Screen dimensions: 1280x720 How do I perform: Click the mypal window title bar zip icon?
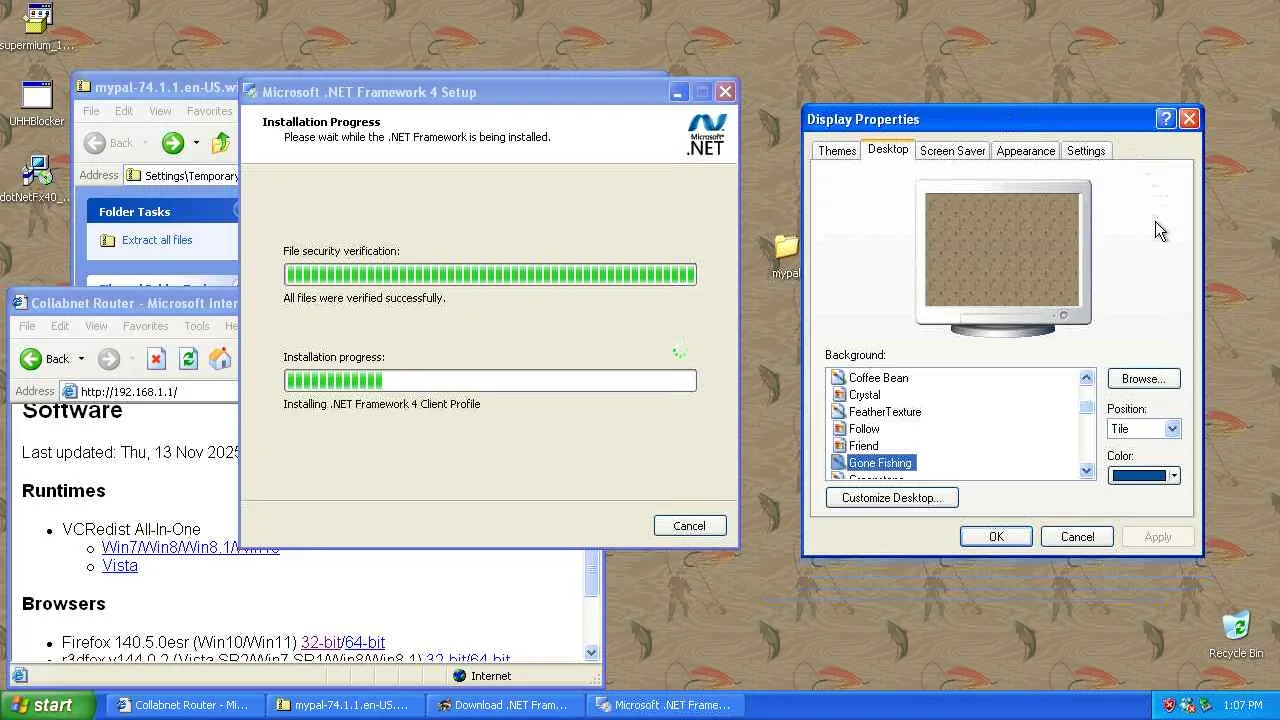[83, 88]
